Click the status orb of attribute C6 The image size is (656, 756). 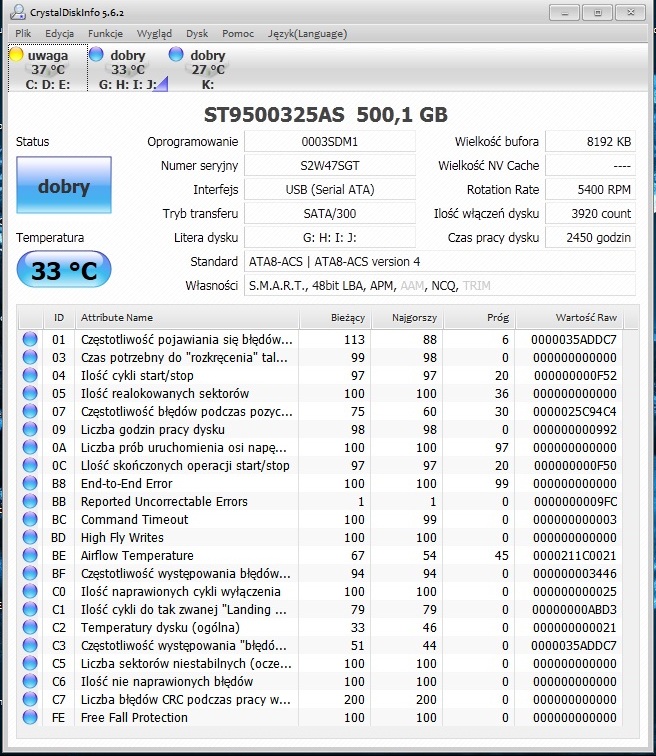[30, 681]
